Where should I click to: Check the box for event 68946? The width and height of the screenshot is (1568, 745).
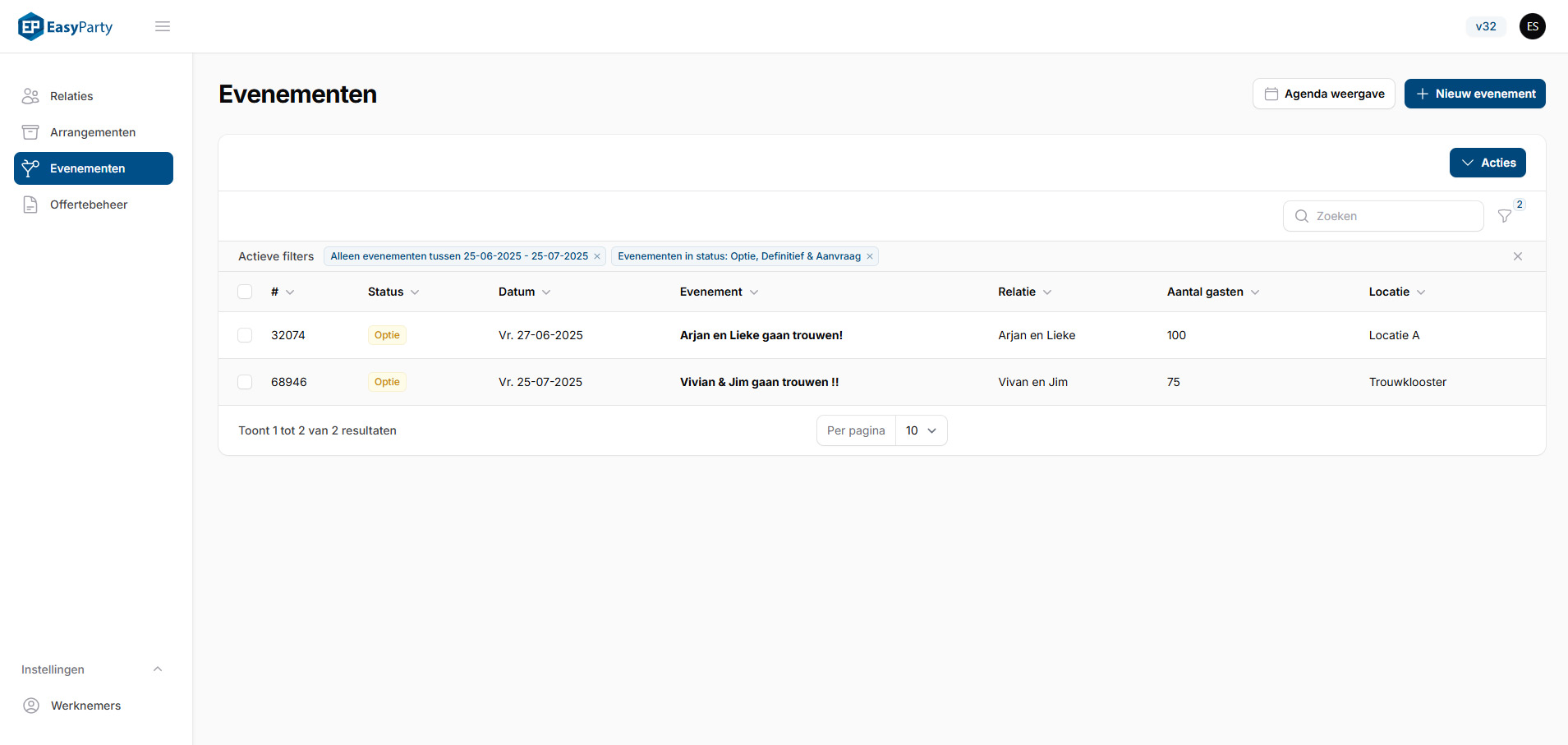pos(245,382)
